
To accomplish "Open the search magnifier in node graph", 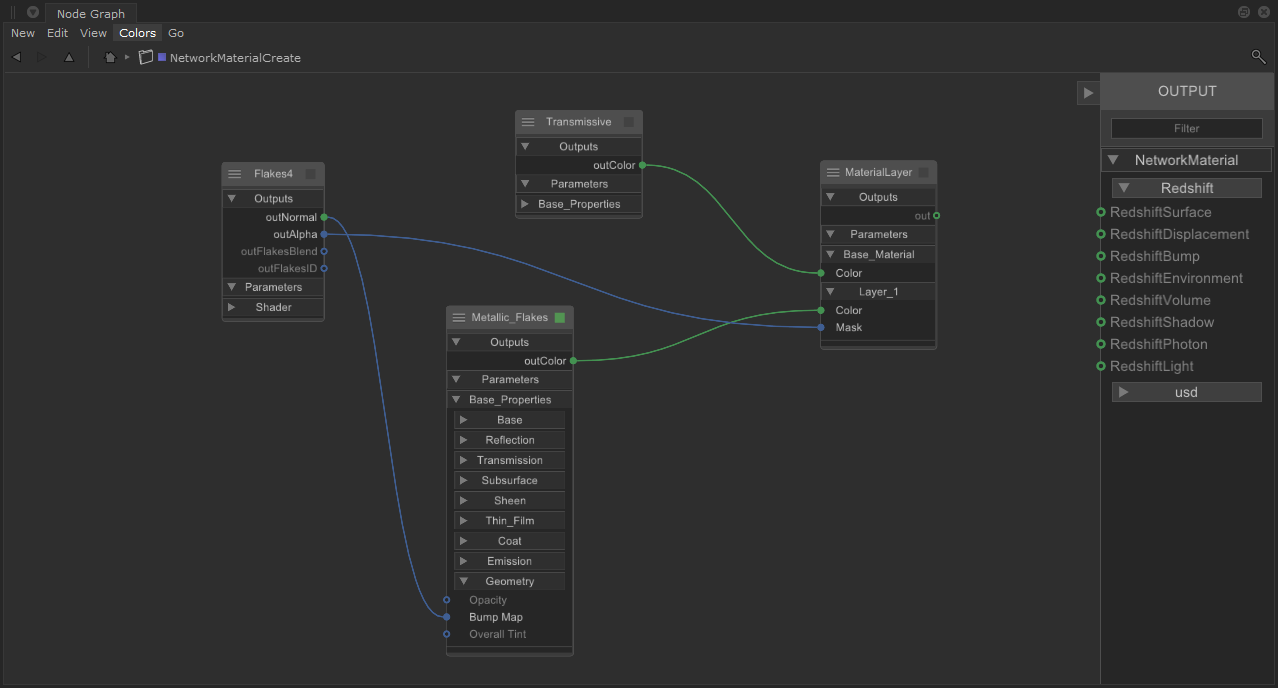I will point(1258,57).
